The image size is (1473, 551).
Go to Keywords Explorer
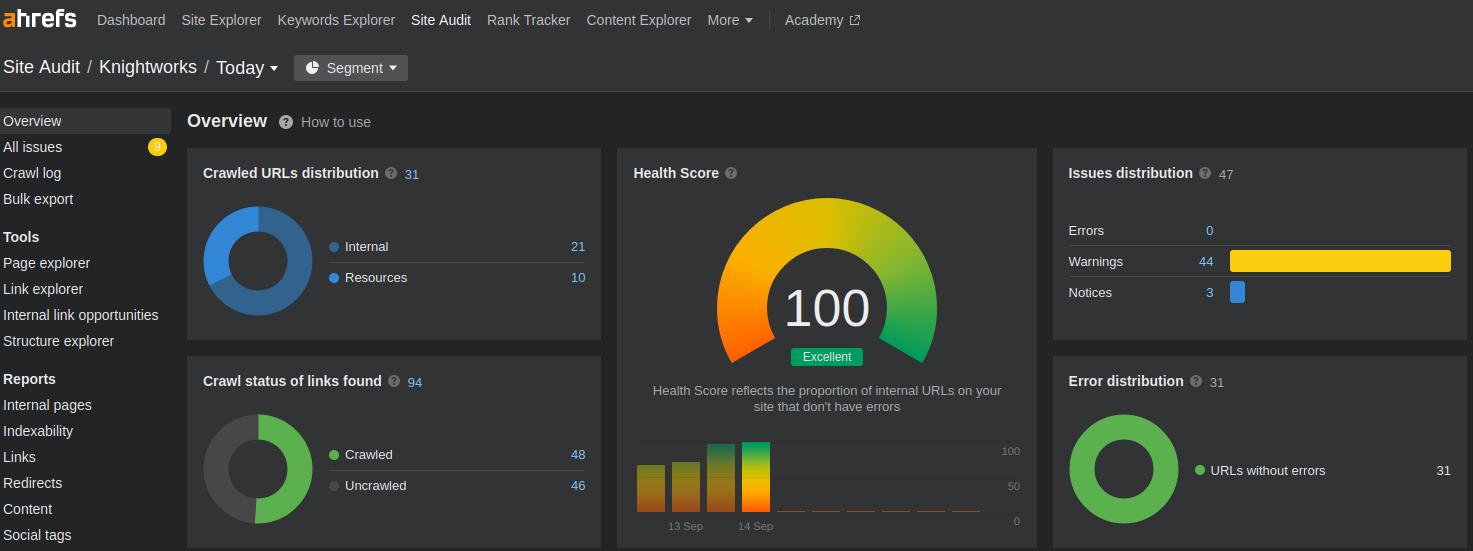(x=336, y=20)
